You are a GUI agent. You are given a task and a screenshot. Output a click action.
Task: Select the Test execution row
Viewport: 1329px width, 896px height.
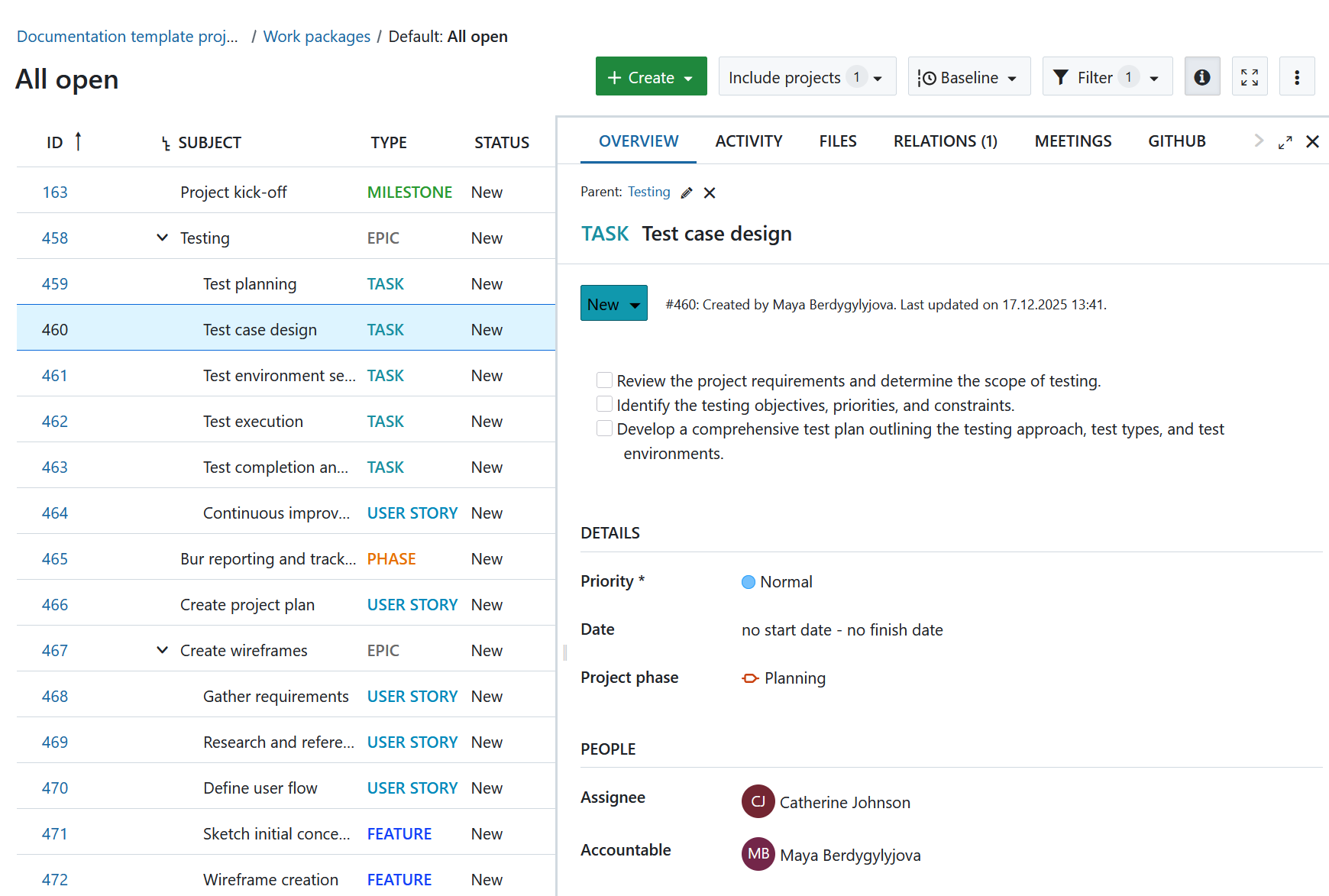coord(253,422)
